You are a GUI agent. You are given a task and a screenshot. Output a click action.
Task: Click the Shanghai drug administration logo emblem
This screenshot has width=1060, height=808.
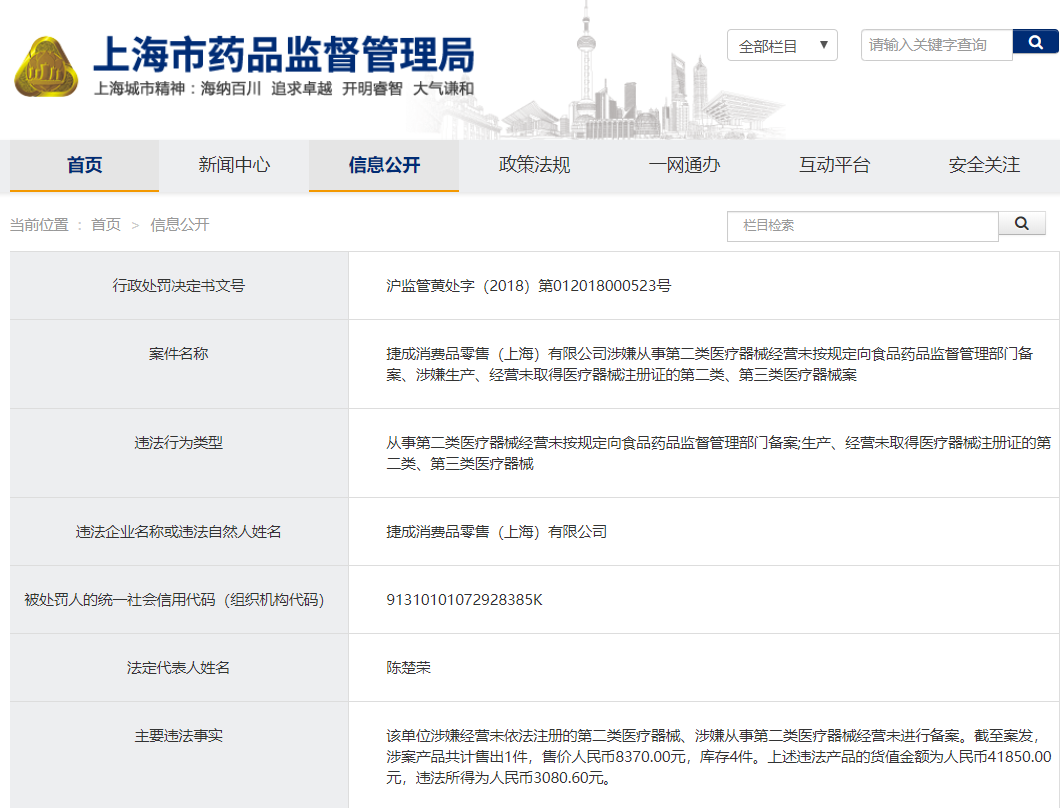click(45, 67)
